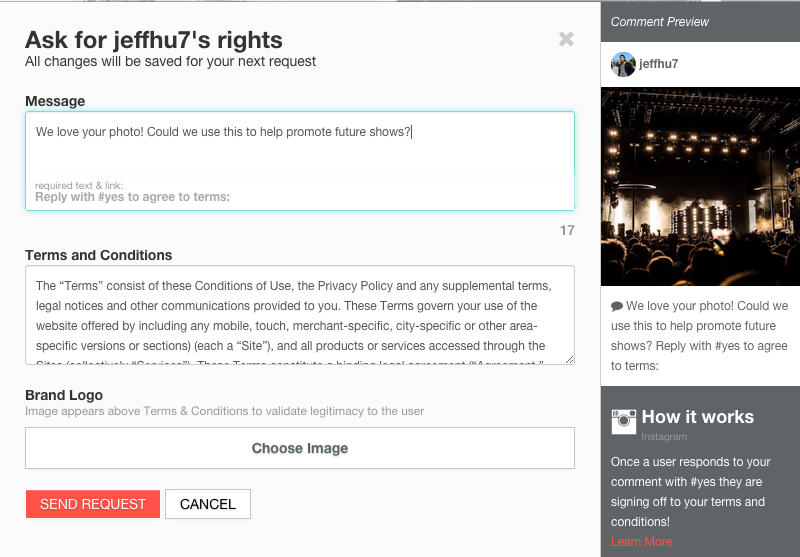Click jeffhu7's profile avatar
Viewport: 800px width, 557px height.
tap(623, 64)
